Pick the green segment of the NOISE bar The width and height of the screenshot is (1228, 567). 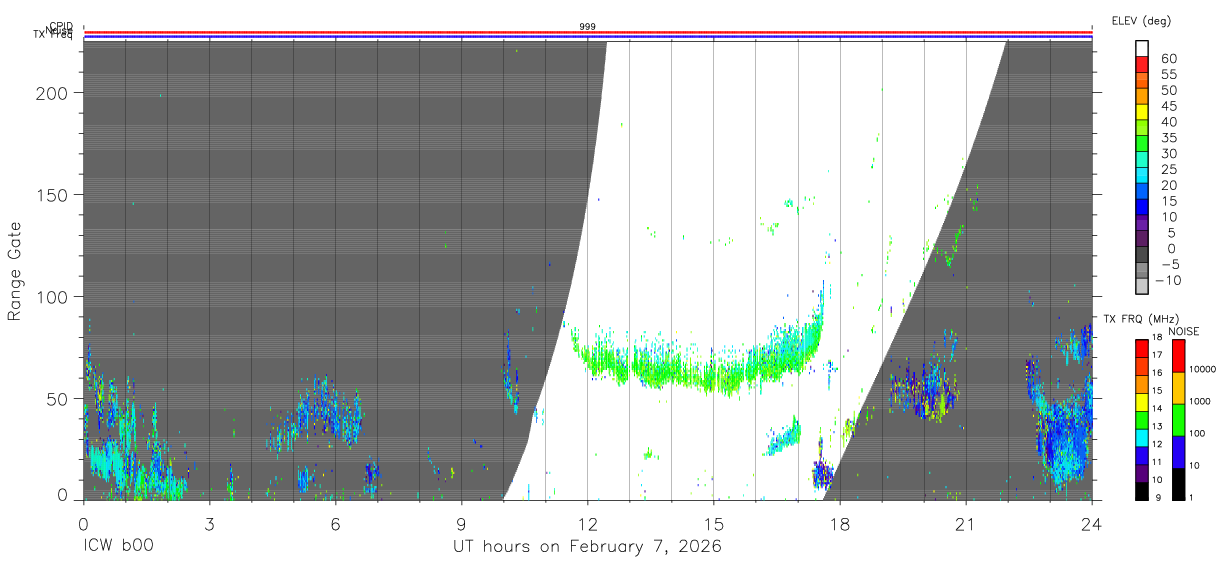pyautogui.click(x=1178, y=420)
